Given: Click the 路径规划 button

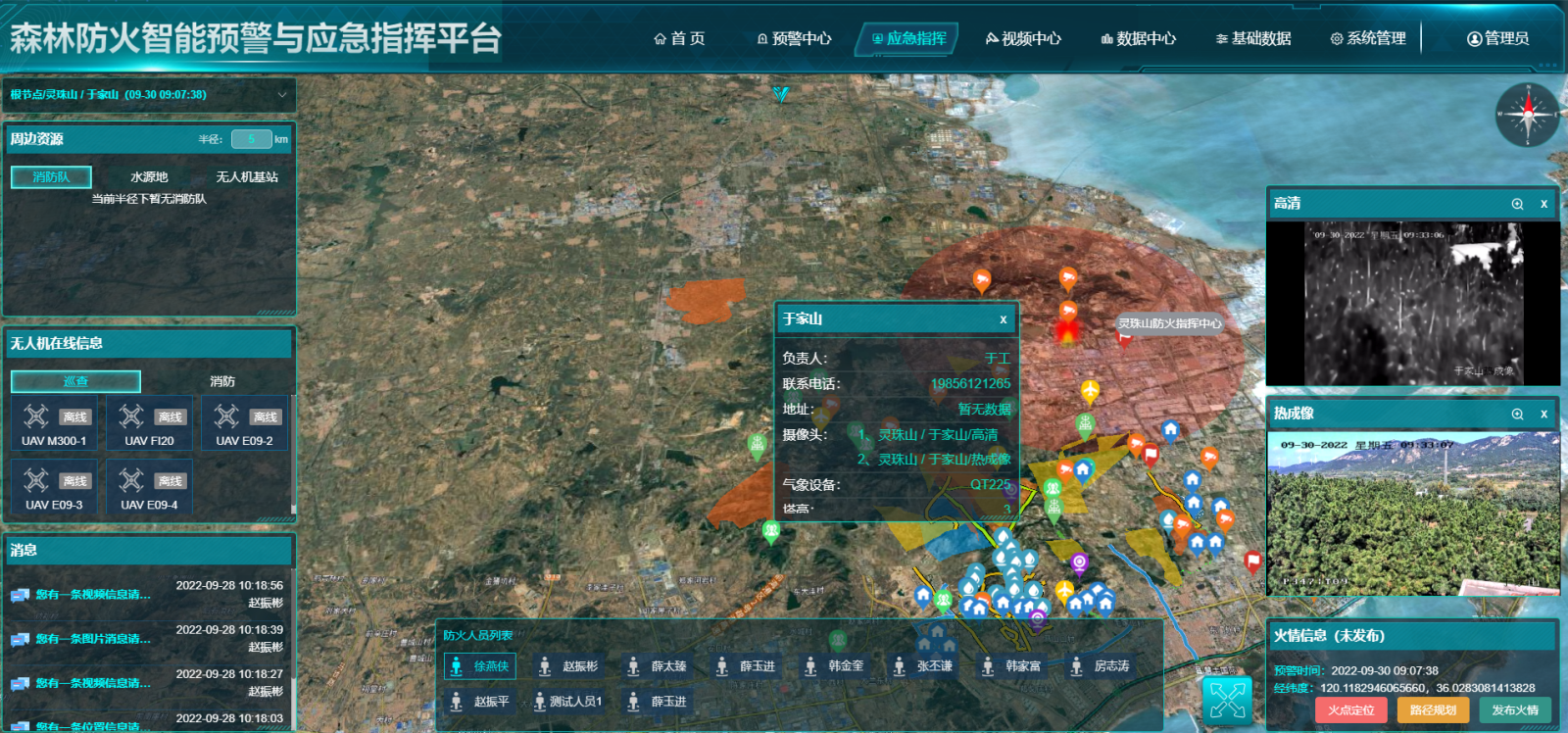Looking at the screenshot, I should pos(1433,710).
